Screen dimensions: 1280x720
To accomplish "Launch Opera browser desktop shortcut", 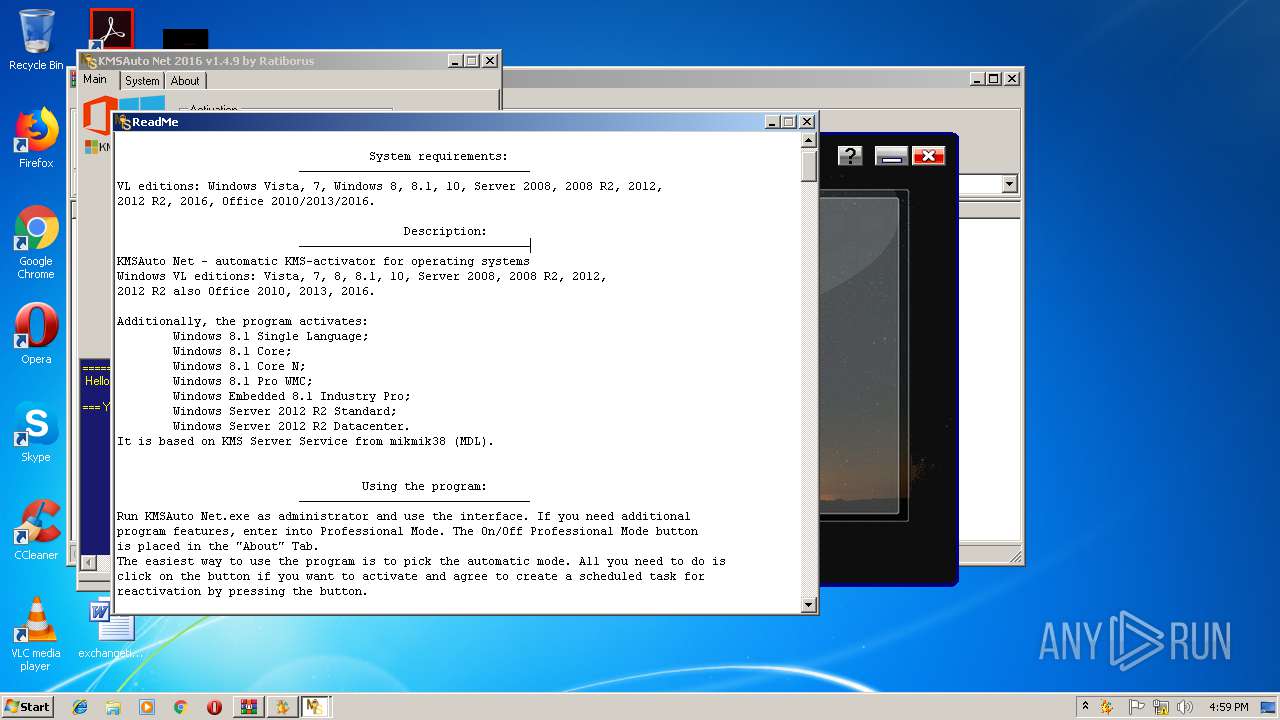I will 36,334.
